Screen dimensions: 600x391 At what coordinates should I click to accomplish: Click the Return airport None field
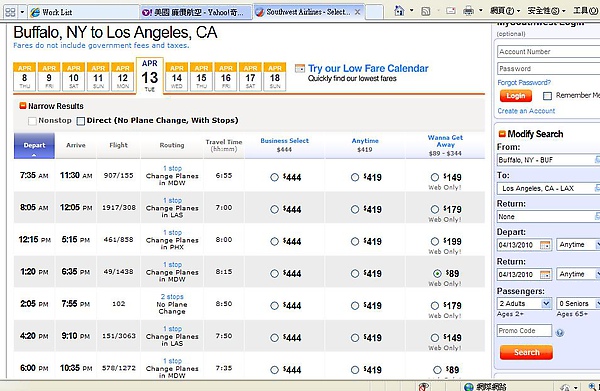point(548,217)
